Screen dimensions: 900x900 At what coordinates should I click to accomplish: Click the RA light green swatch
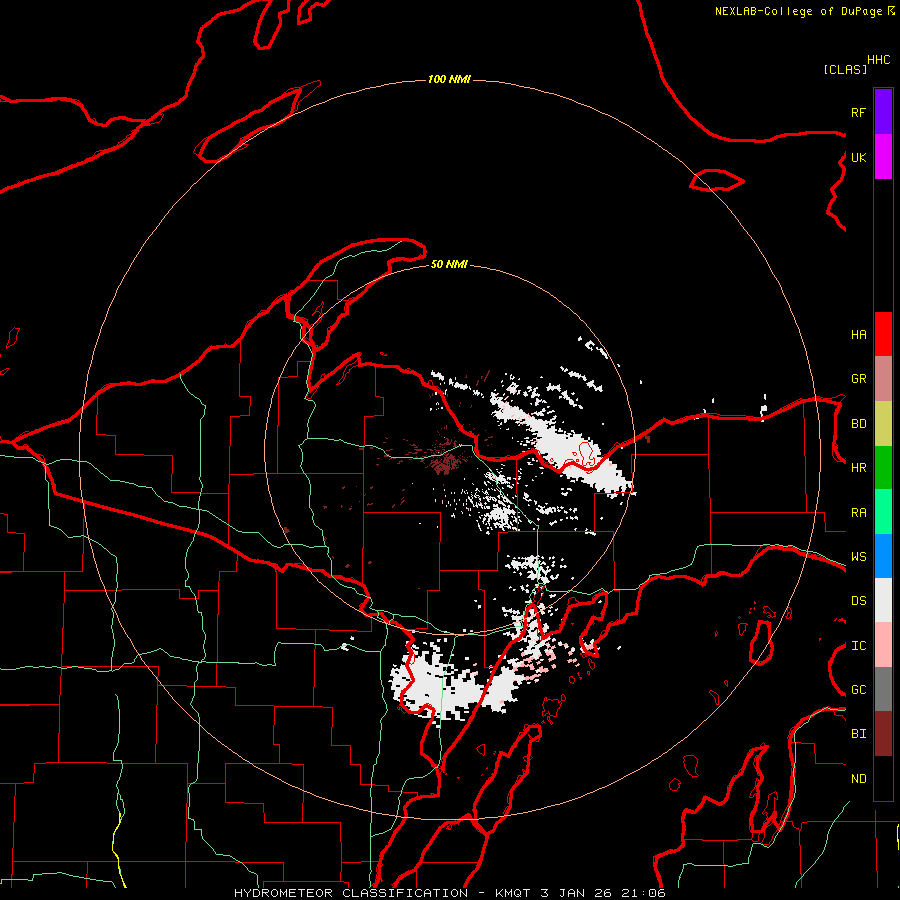point(883,512)
